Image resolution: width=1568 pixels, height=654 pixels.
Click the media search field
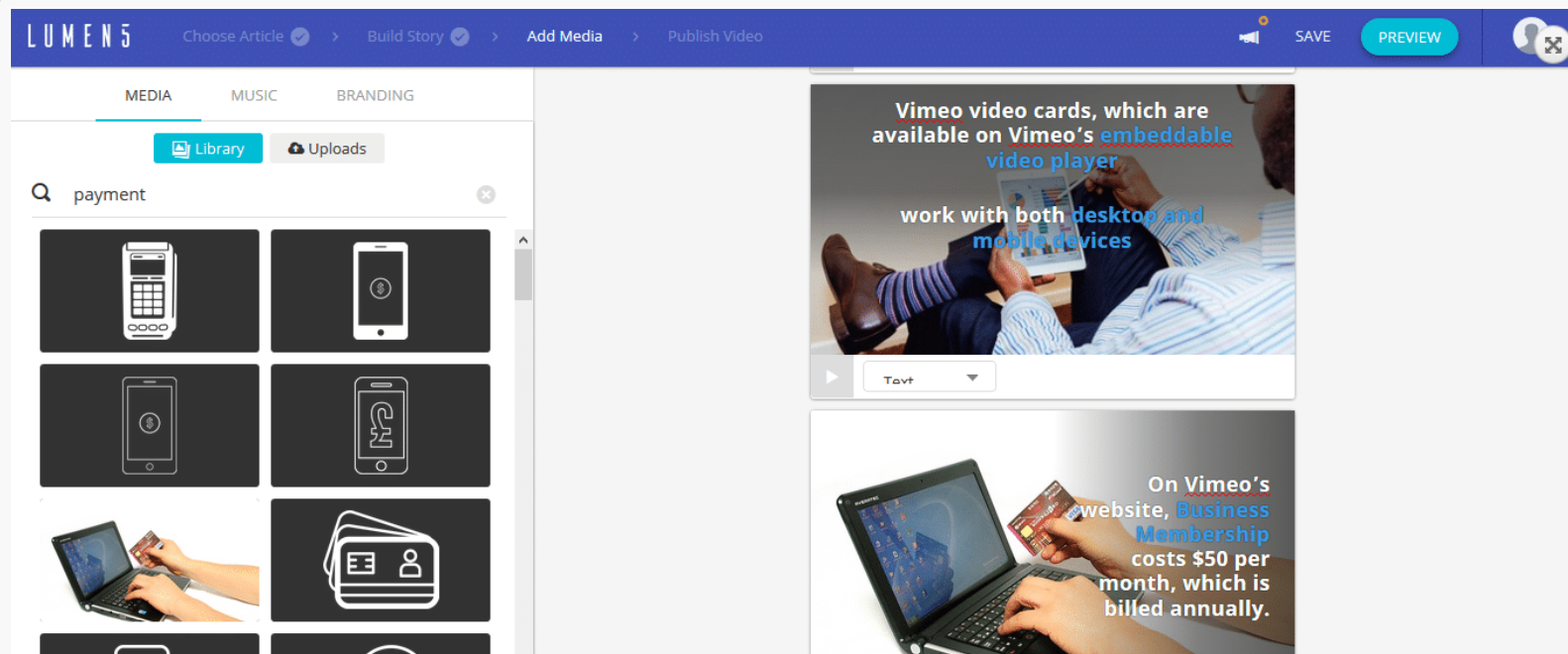pyautogui.click(x=269, y=194)
